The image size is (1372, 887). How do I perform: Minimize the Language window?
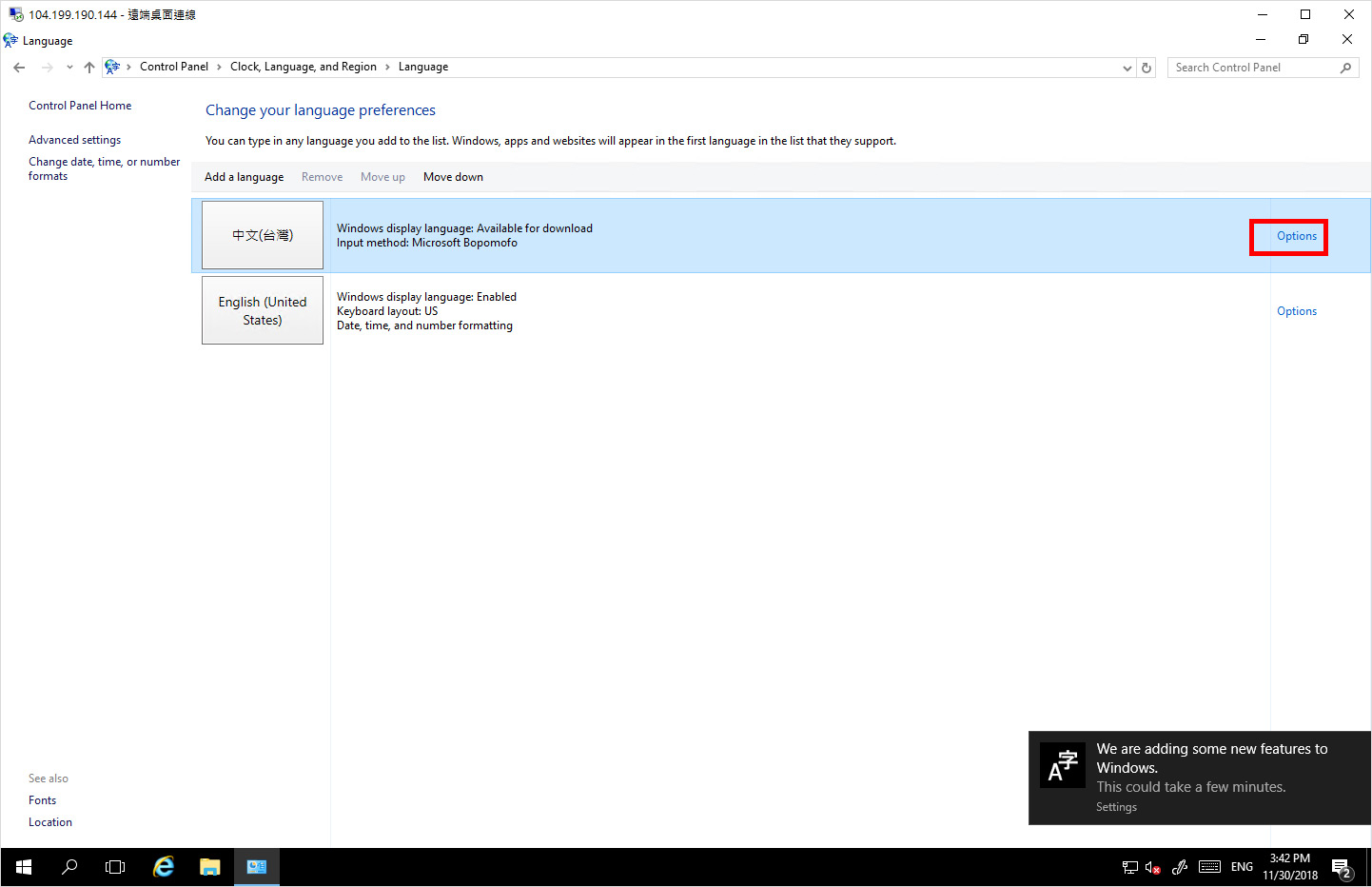[x=1261, y=40]
